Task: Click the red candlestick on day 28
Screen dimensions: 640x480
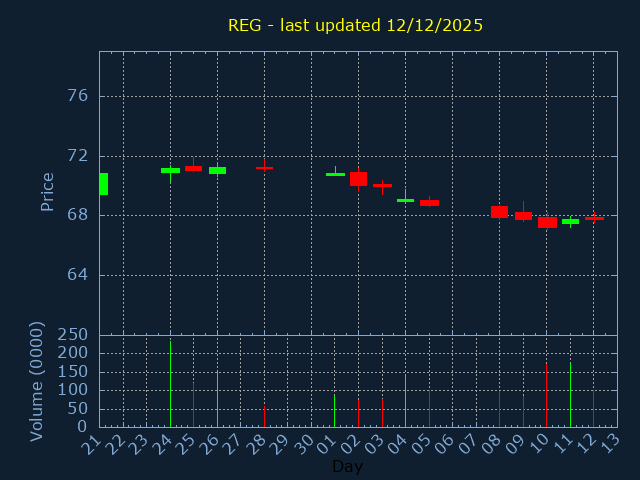Action: (264, 168)
